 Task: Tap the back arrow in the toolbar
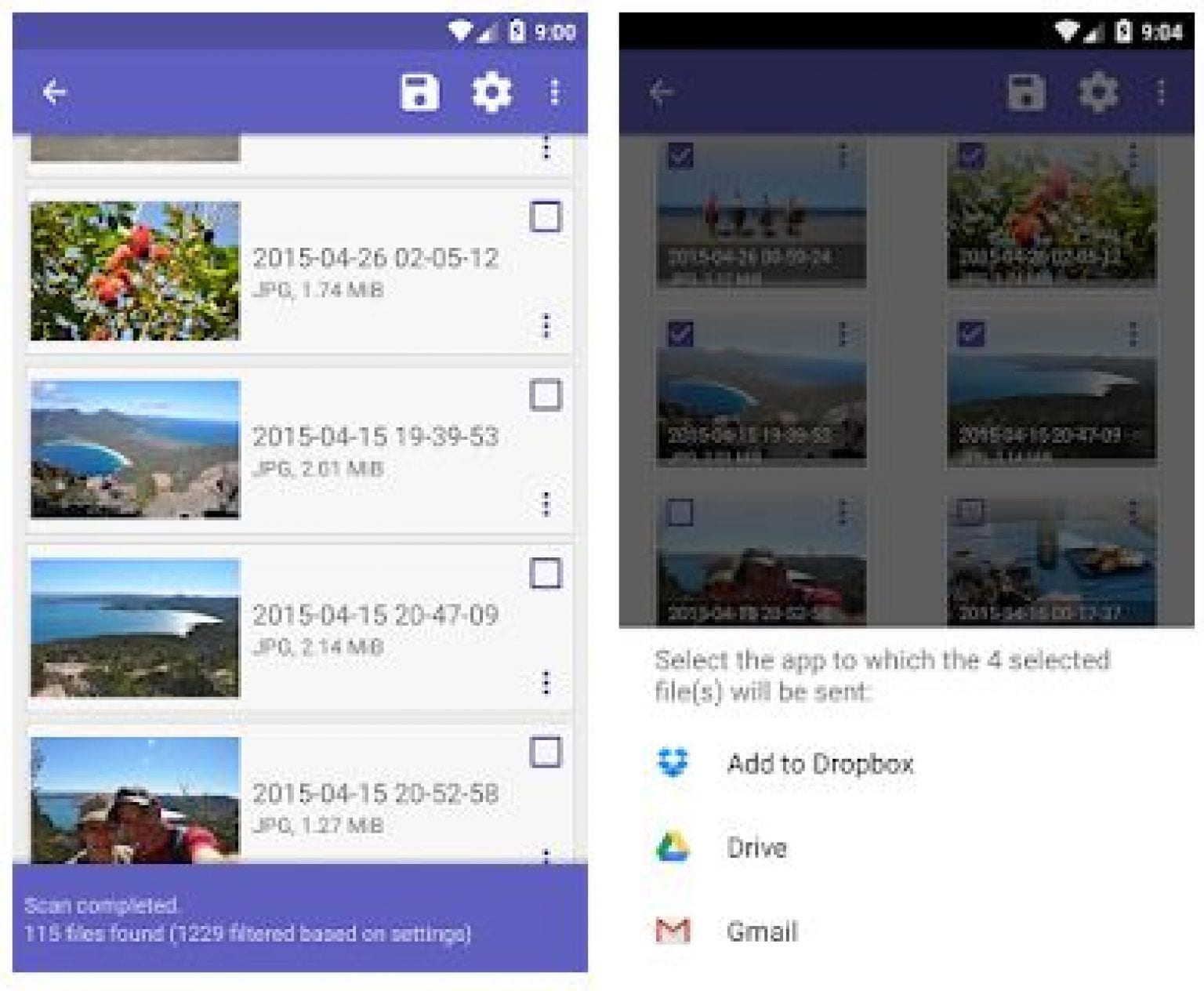click(x=53, y=92)
